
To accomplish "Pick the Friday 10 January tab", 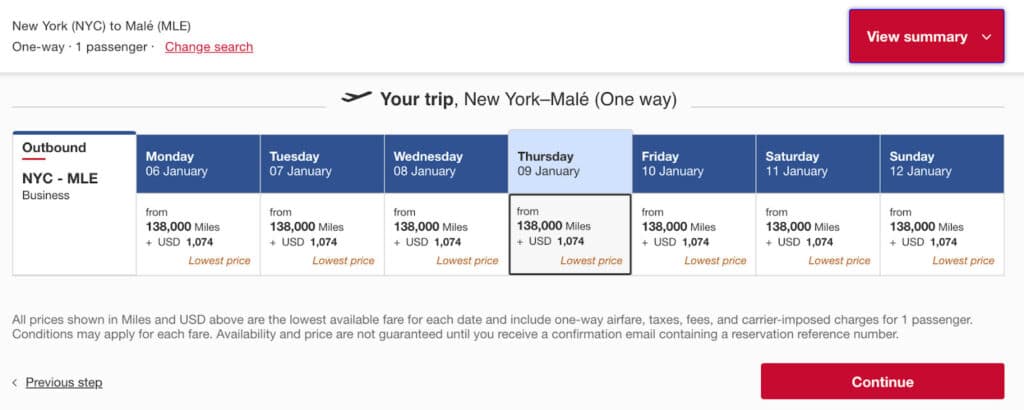I will [x=694, y=163].
